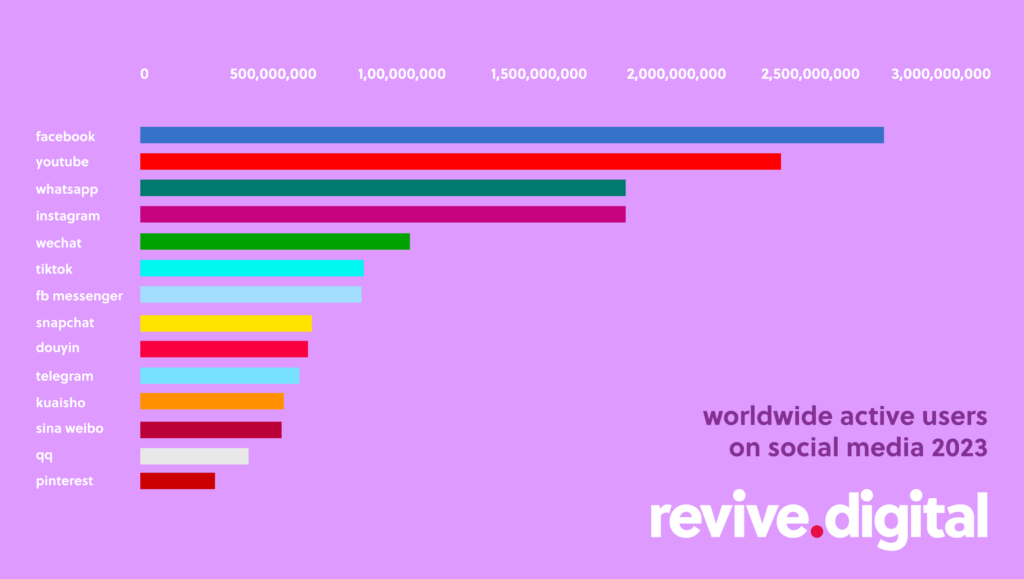
Task: Click the facebook blue bar
Action: (512, 135)
